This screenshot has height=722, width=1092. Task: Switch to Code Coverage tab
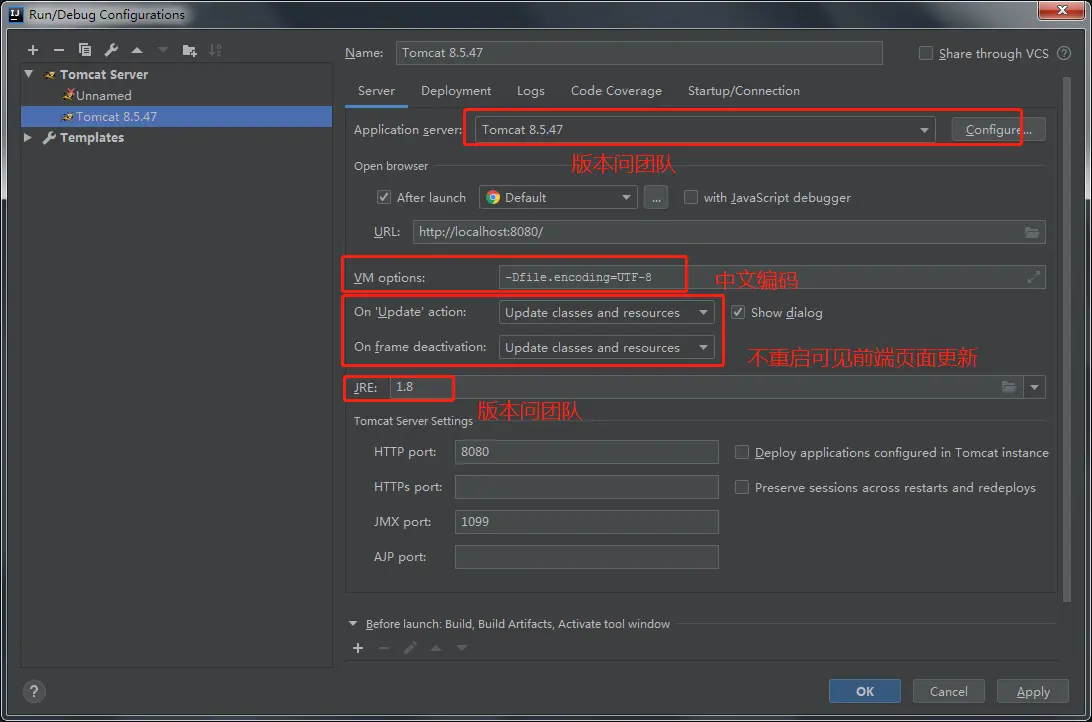pyautogui.click(x=616, y=91)
